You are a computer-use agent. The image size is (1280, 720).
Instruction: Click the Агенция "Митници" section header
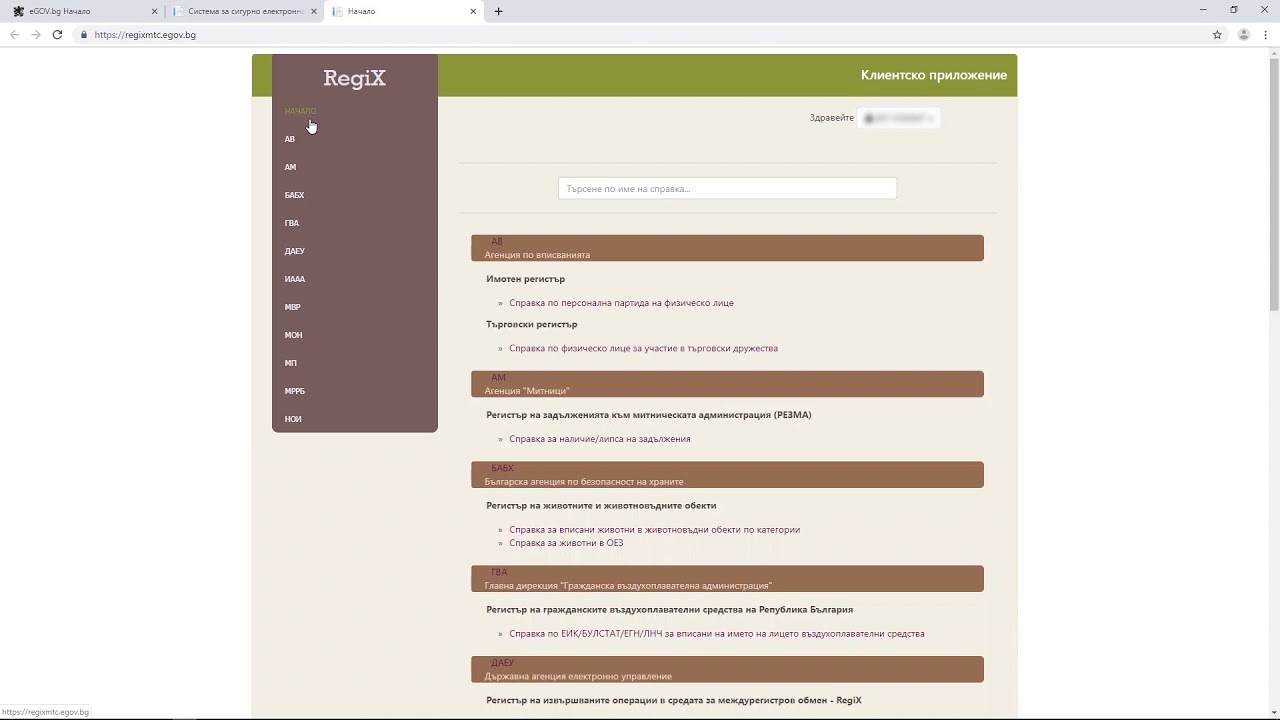pyautogui.click(x=727, y=384)
